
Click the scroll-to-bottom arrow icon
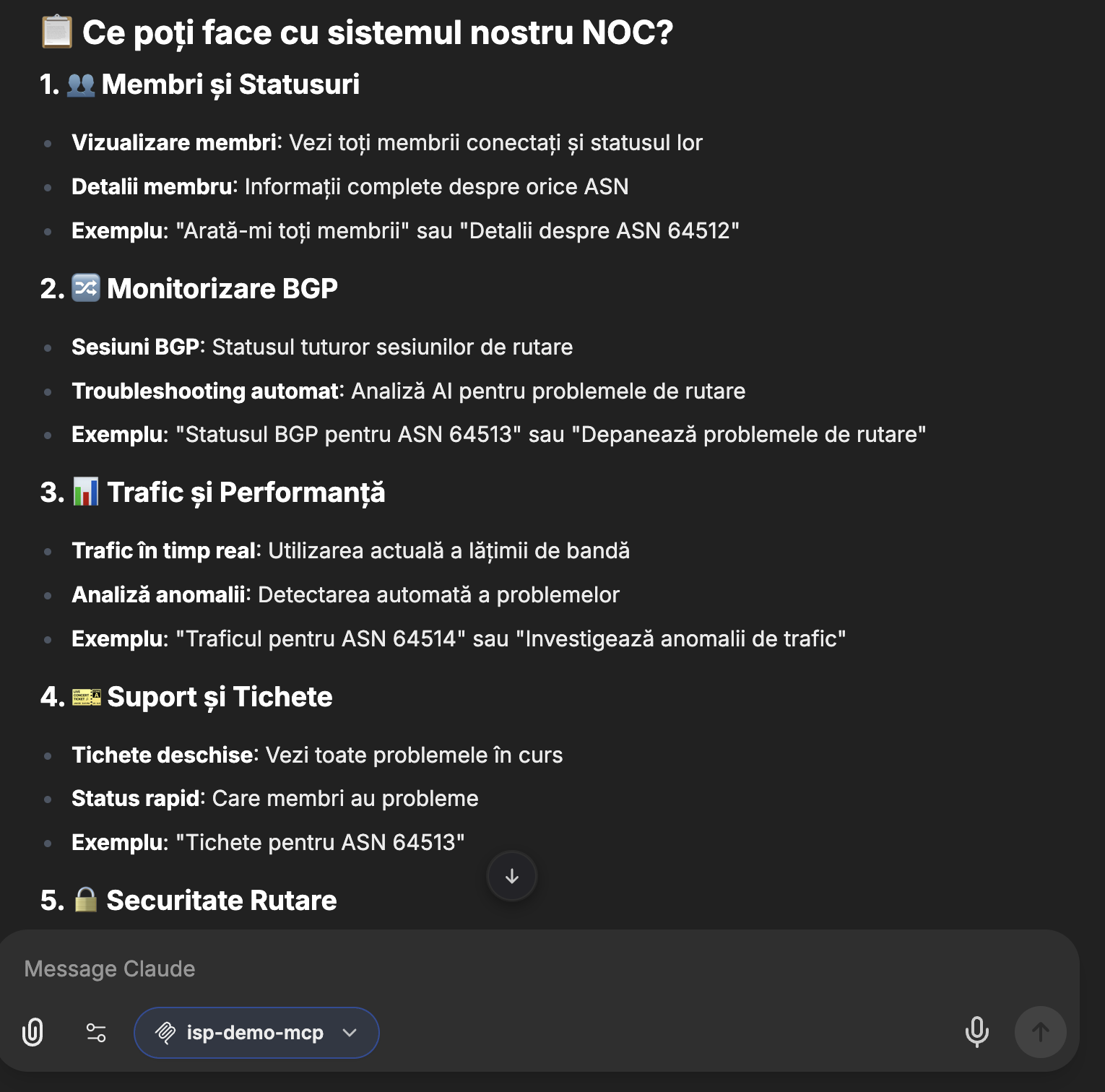(511, 875)
